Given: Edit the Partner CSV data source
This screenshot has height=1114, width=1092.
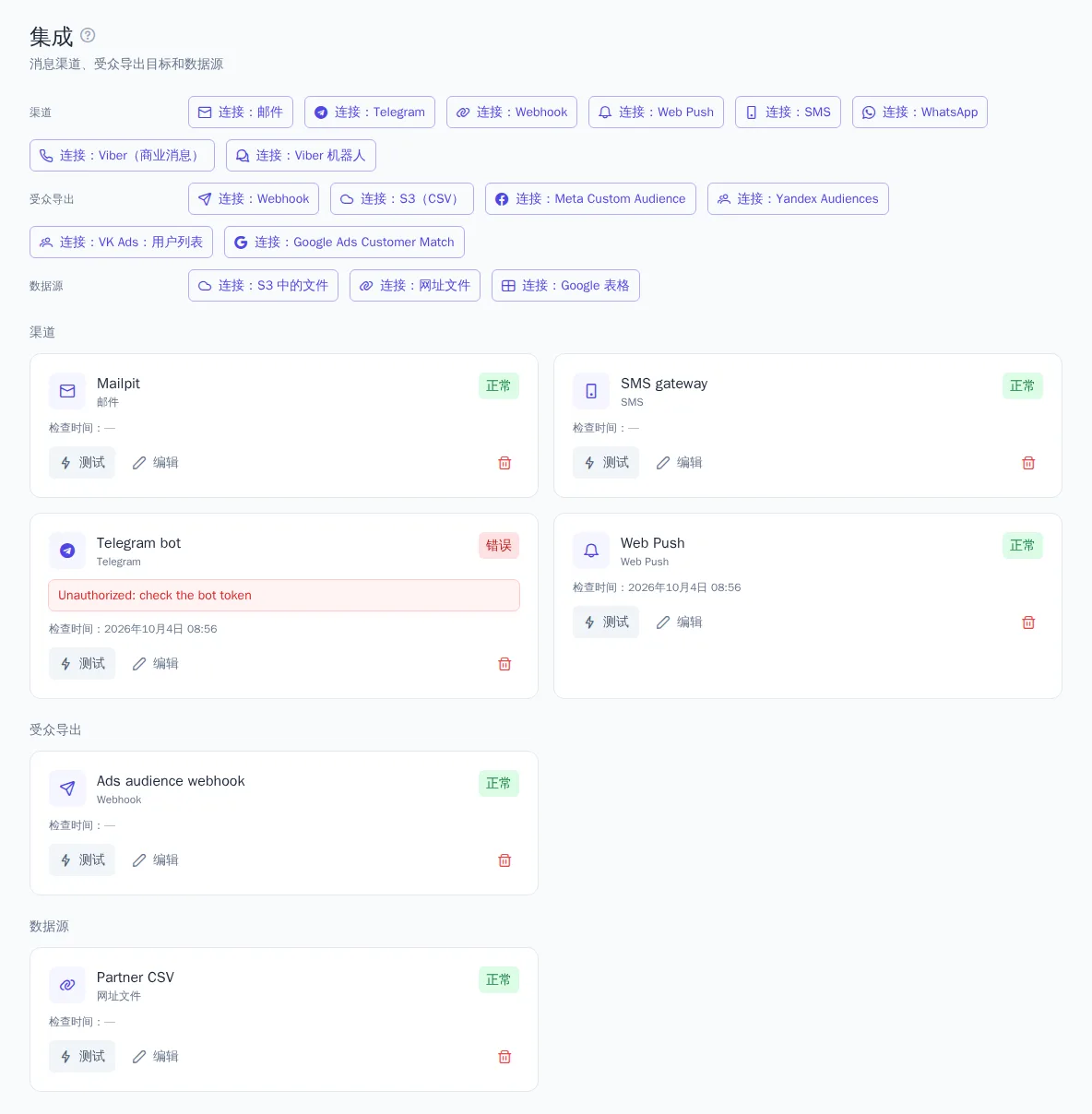Looking at the screenshot, I should (155, 1057).
